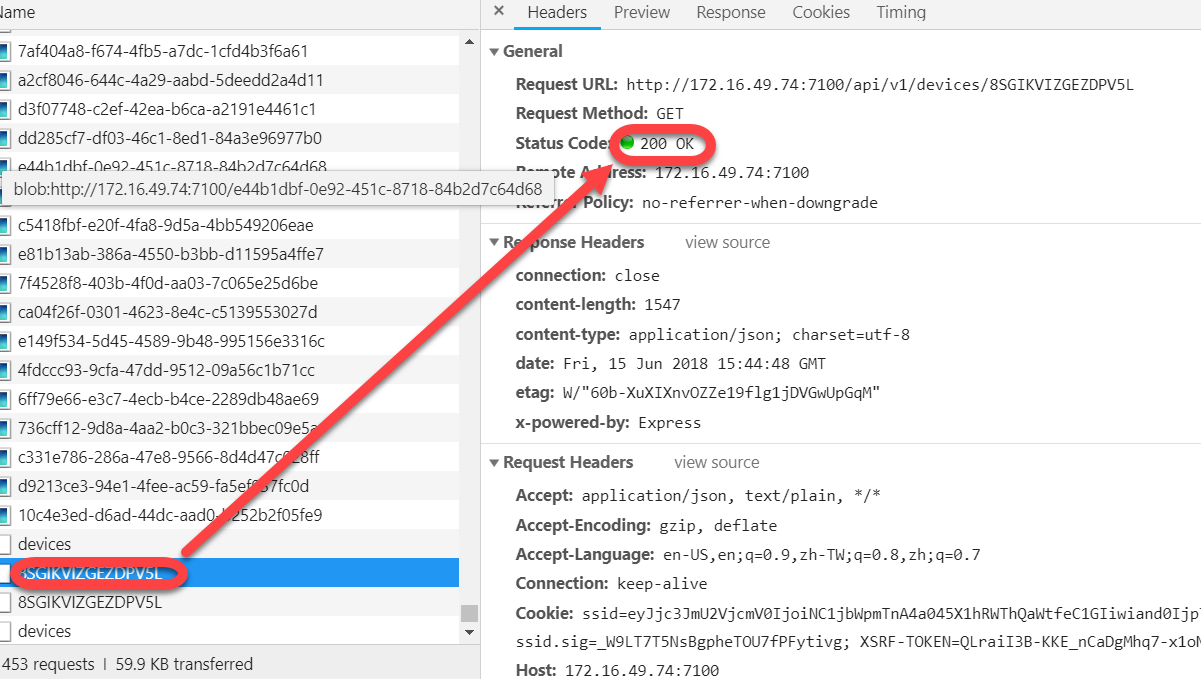Viewport: 1201px width, 679px height.
Task: Switch to the Cookies tab
Action: tap(820, 13)
